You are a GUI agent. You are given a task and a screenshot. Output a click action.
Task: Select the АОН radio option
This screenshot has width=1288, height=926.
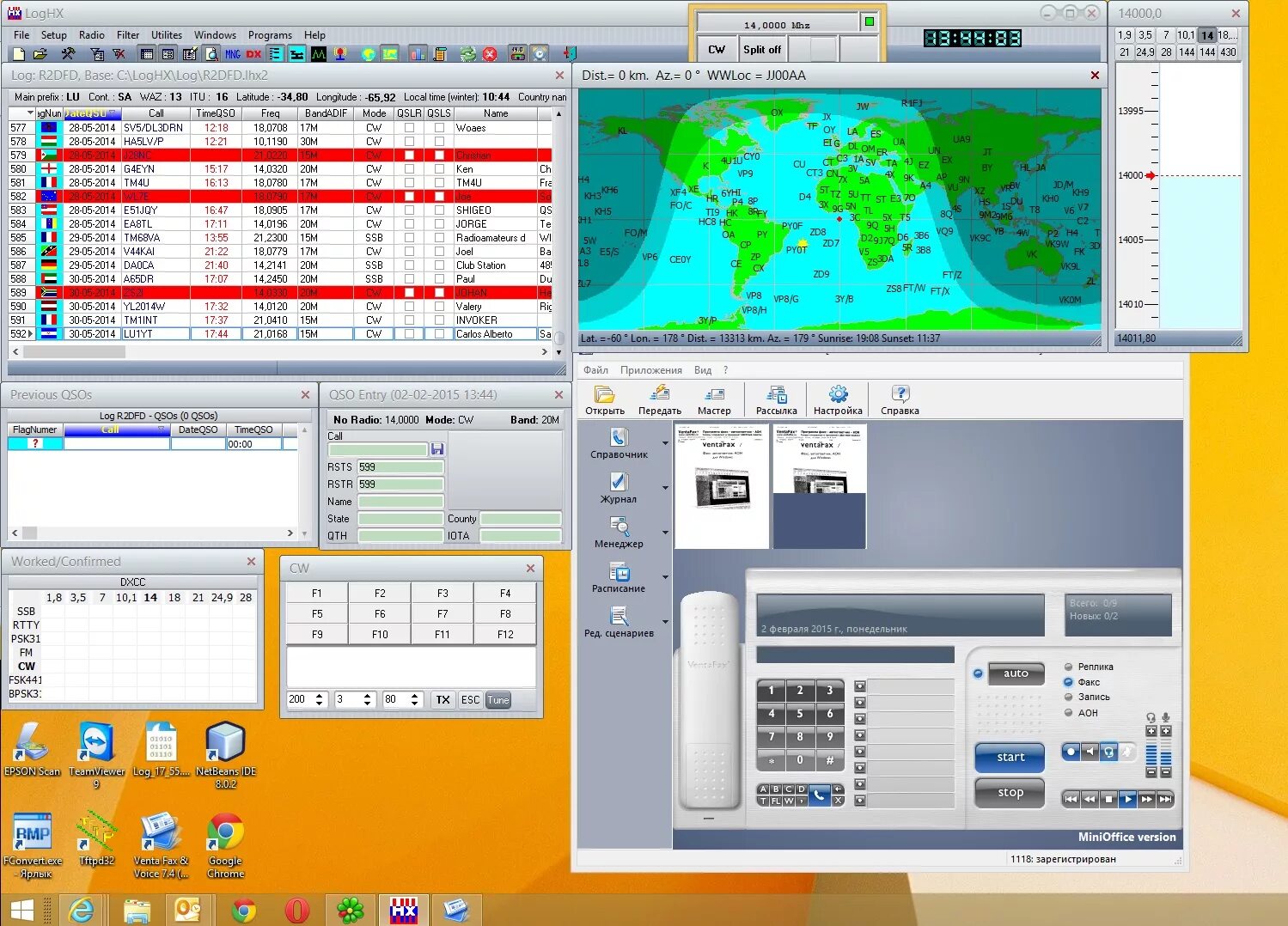(1068, 712)
